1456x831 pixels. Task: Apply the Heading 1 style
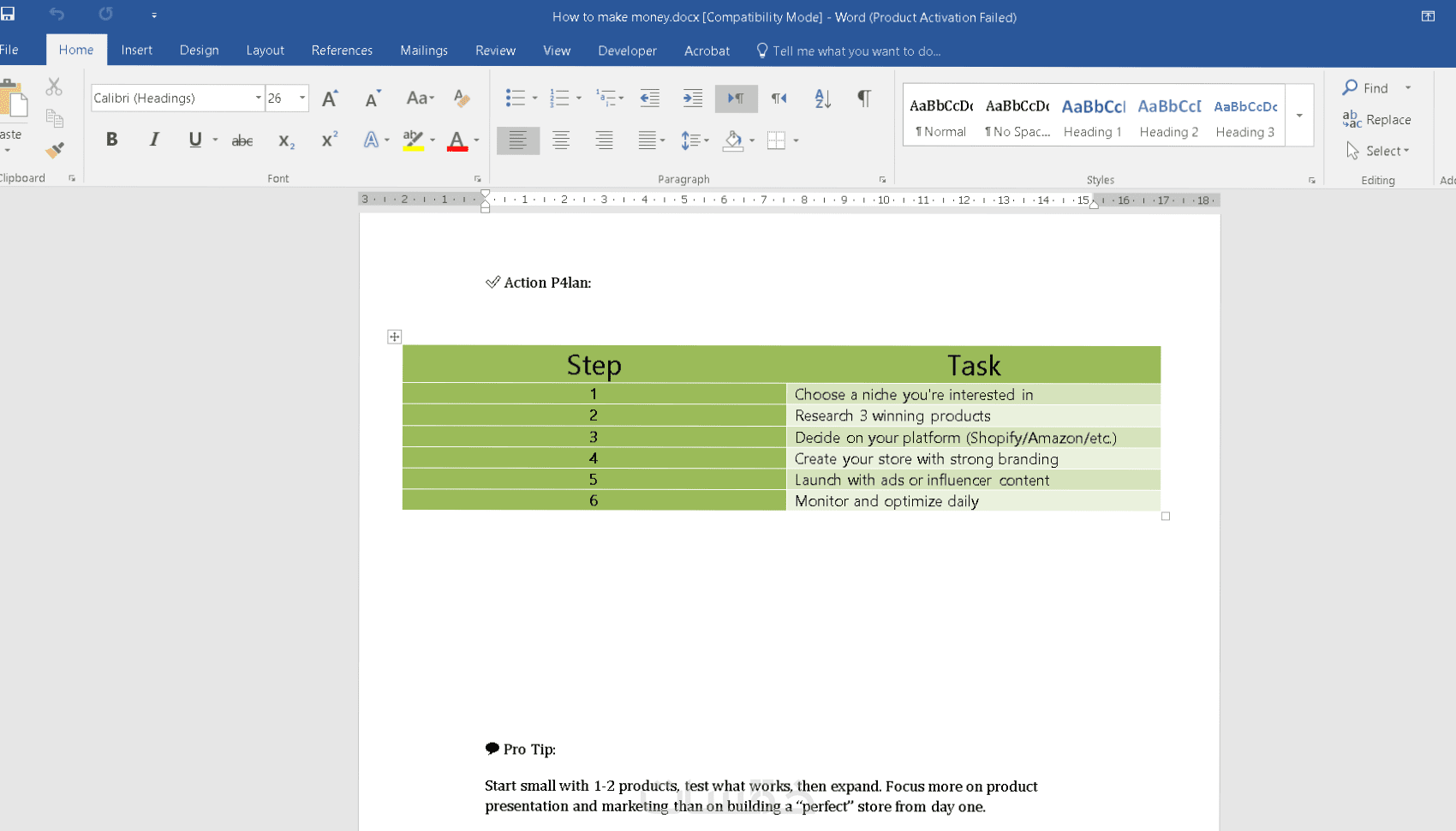pyautogui.click(x=1093, y=117)
